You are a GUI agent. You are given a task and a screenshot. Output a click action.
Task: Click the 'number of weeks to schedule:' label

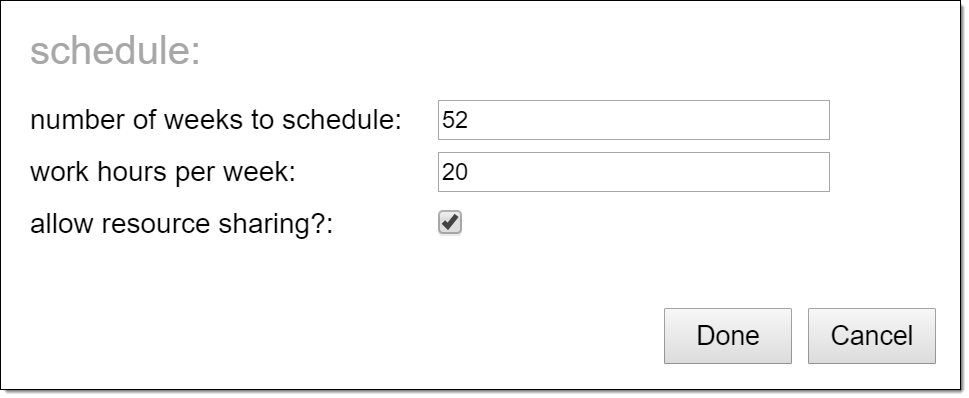216,120
